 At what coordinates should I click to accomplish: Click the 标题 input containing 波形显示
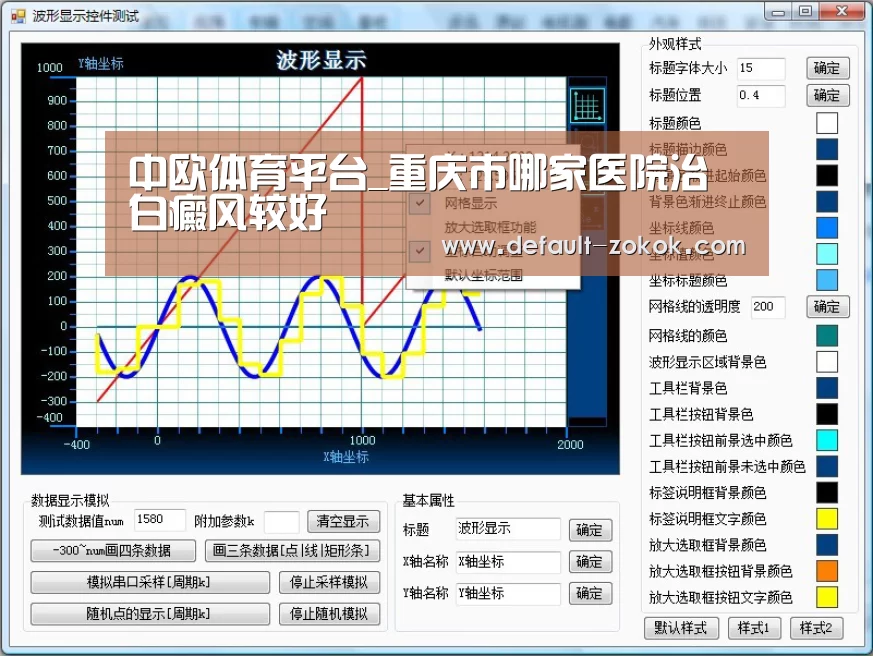(x=508, y=528)
